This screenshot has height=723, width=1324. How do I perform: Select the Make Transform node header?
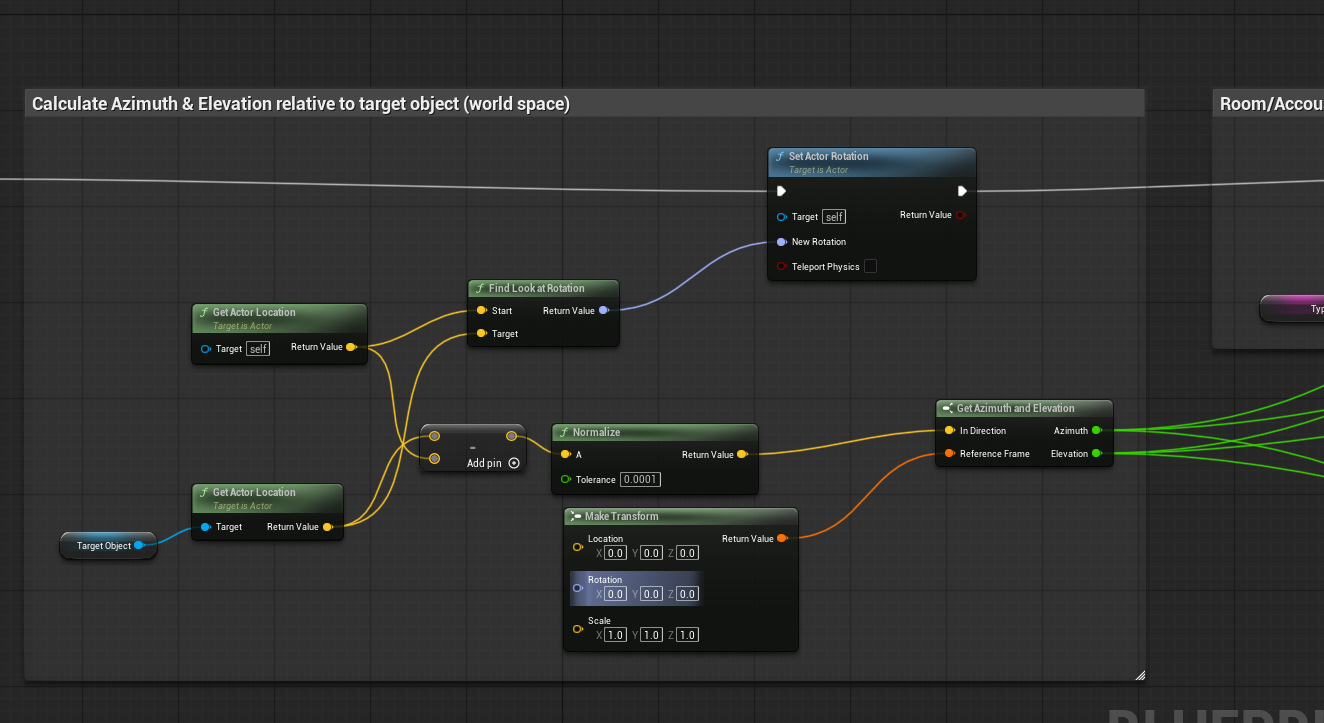[x=681, y=516]
